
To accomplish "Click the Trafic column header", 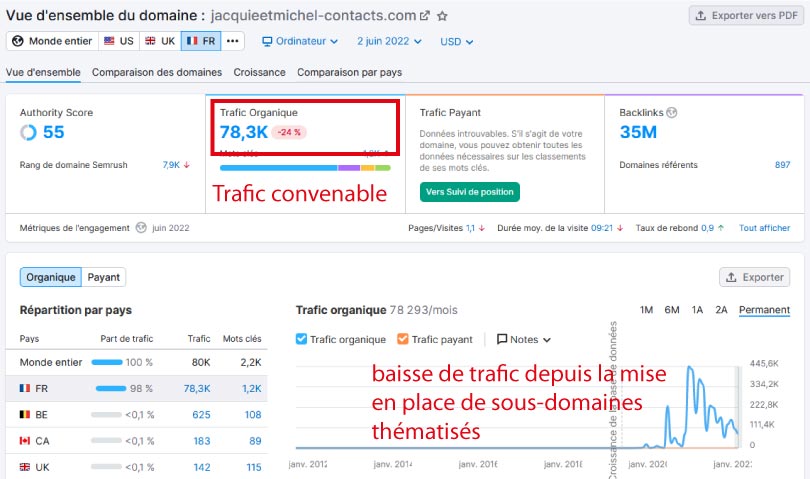I will pyautogui.click(x=199, y=338).
